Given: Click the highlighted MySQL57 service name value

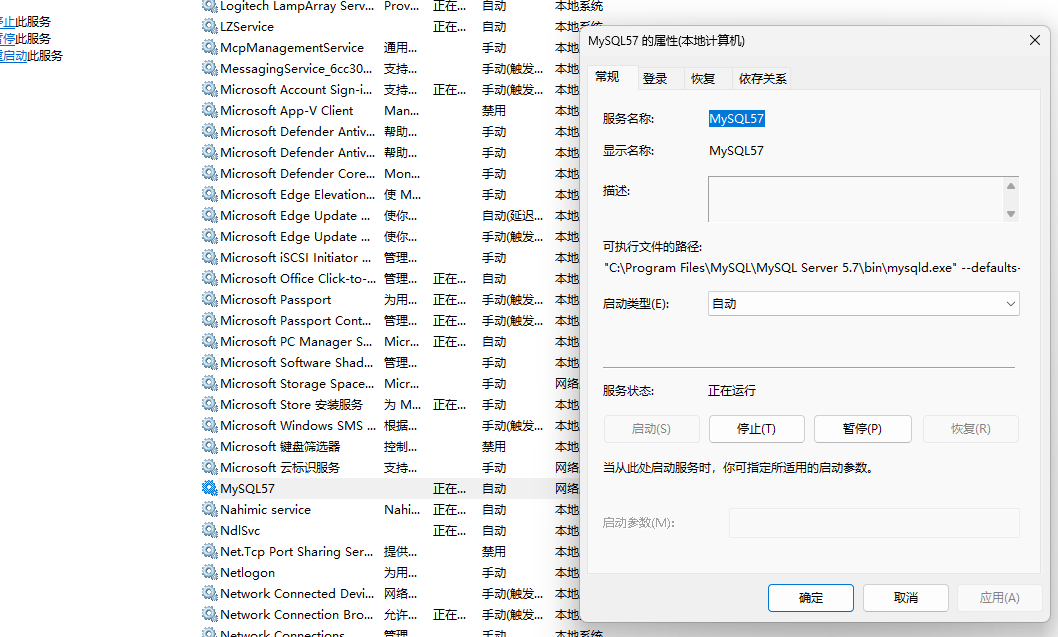Looking at the screenshot, I should [736, 119].
